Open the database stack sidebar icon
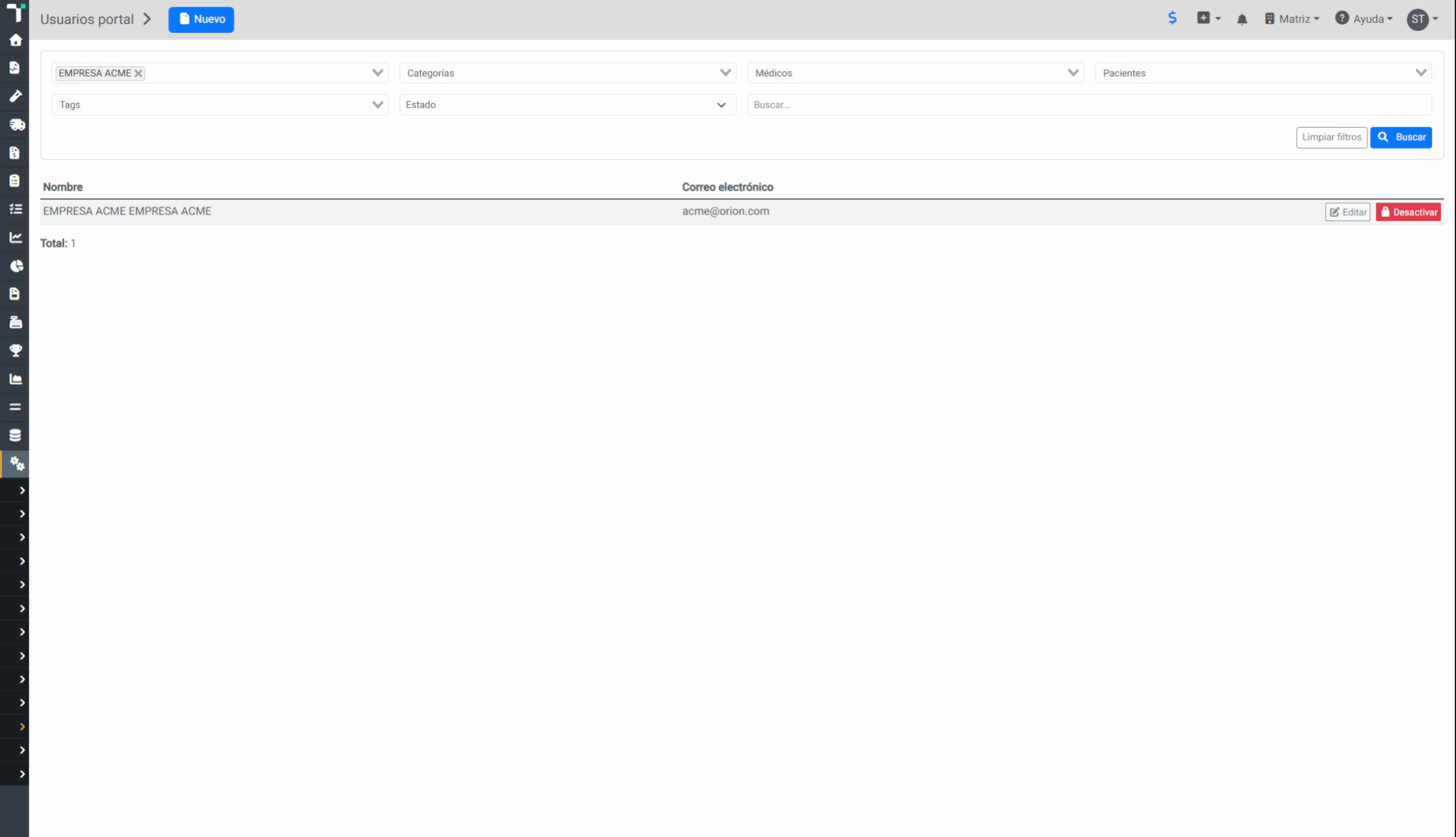 click(15, 435)
